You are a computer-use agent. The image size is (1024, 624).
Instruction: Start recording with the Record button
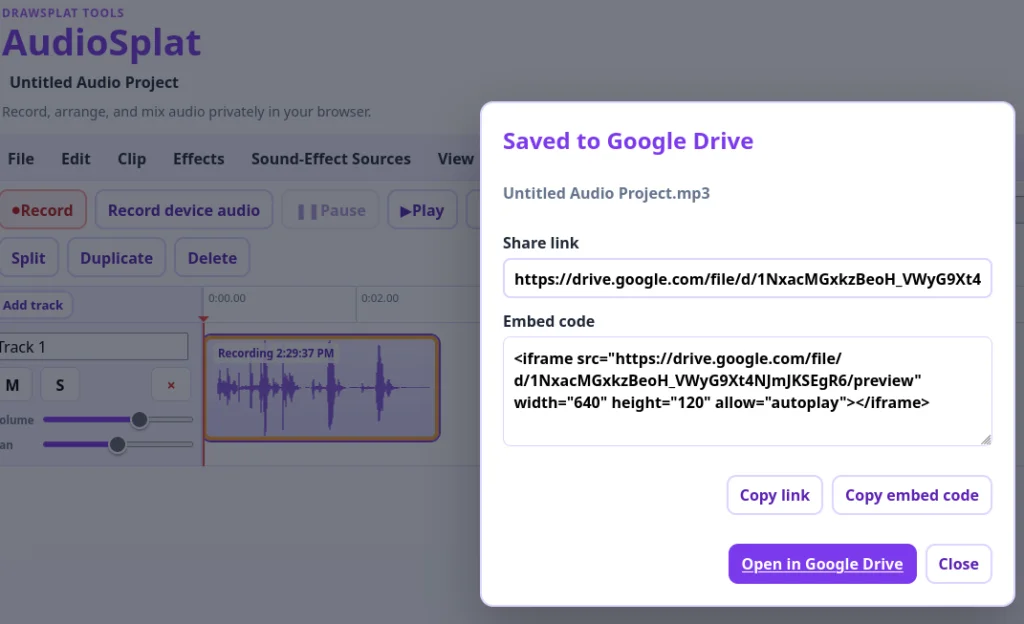point(43,210)
